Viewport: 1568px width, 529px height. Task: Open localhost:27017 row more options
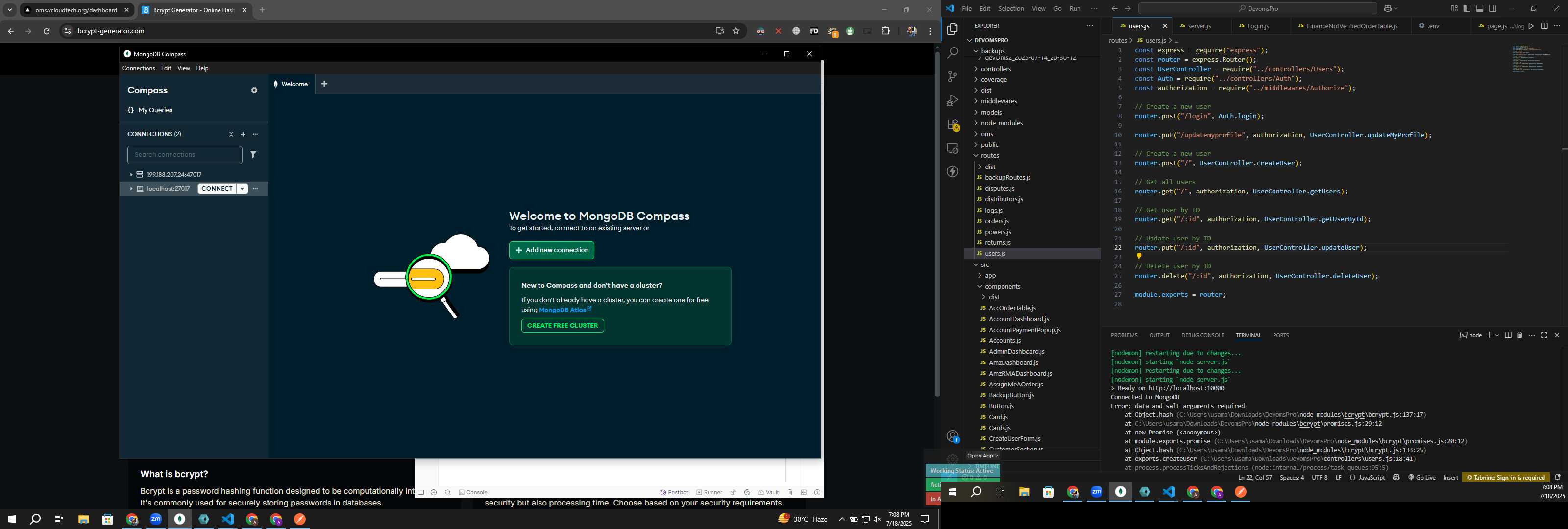(256, 189)
